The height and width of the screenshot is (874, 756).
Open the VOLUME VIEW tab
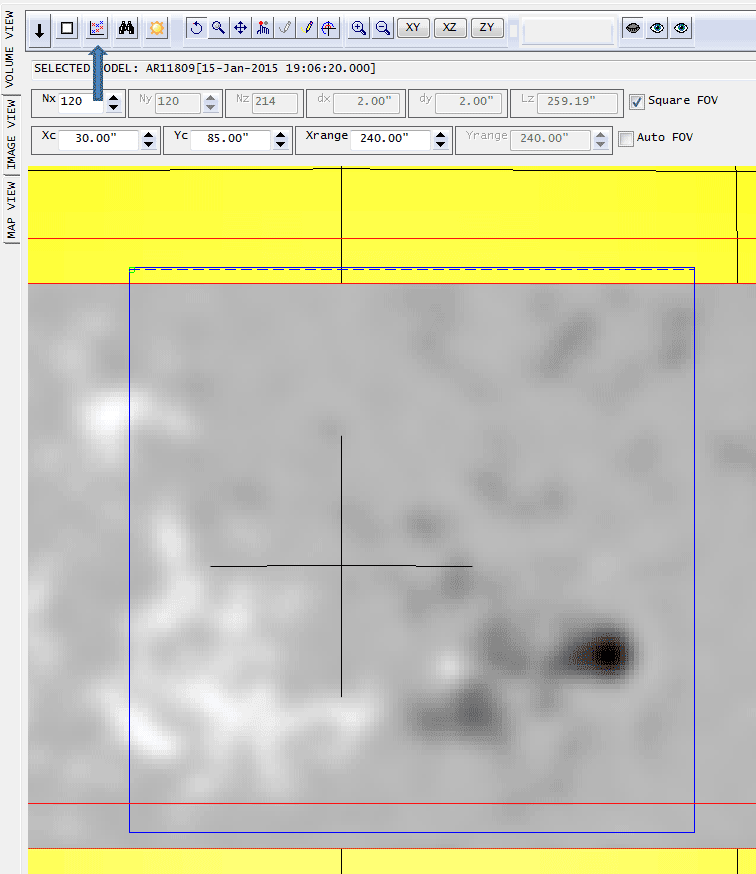pos(10,49)
